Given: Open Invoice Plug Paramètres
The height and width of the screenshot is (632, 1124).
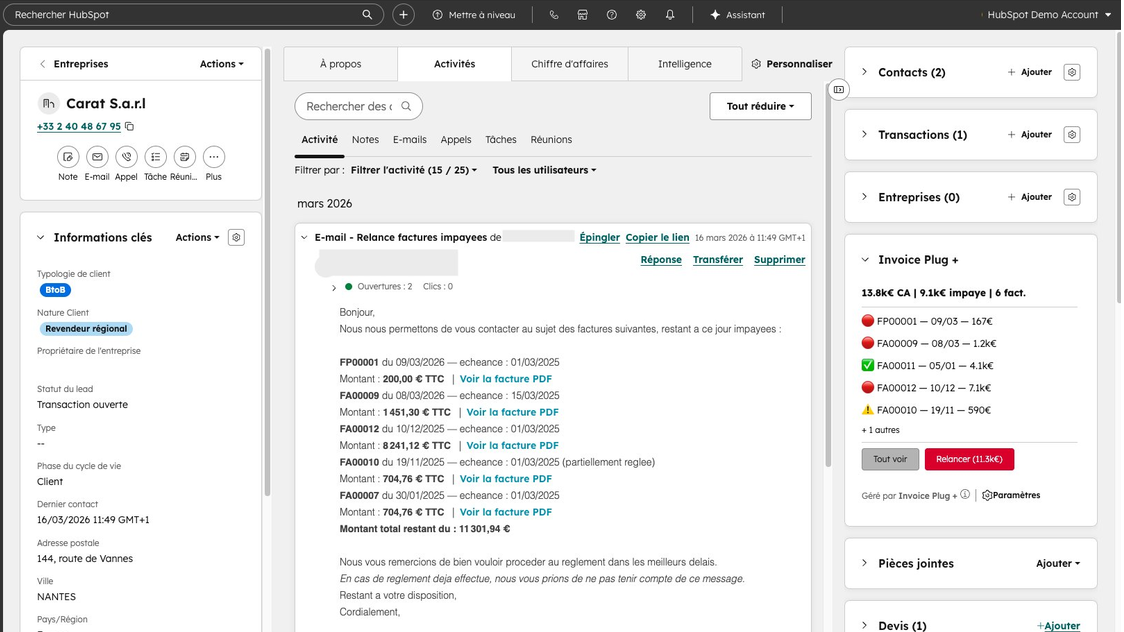Looking at the screenshot, I should click(x=1011, y=495).
